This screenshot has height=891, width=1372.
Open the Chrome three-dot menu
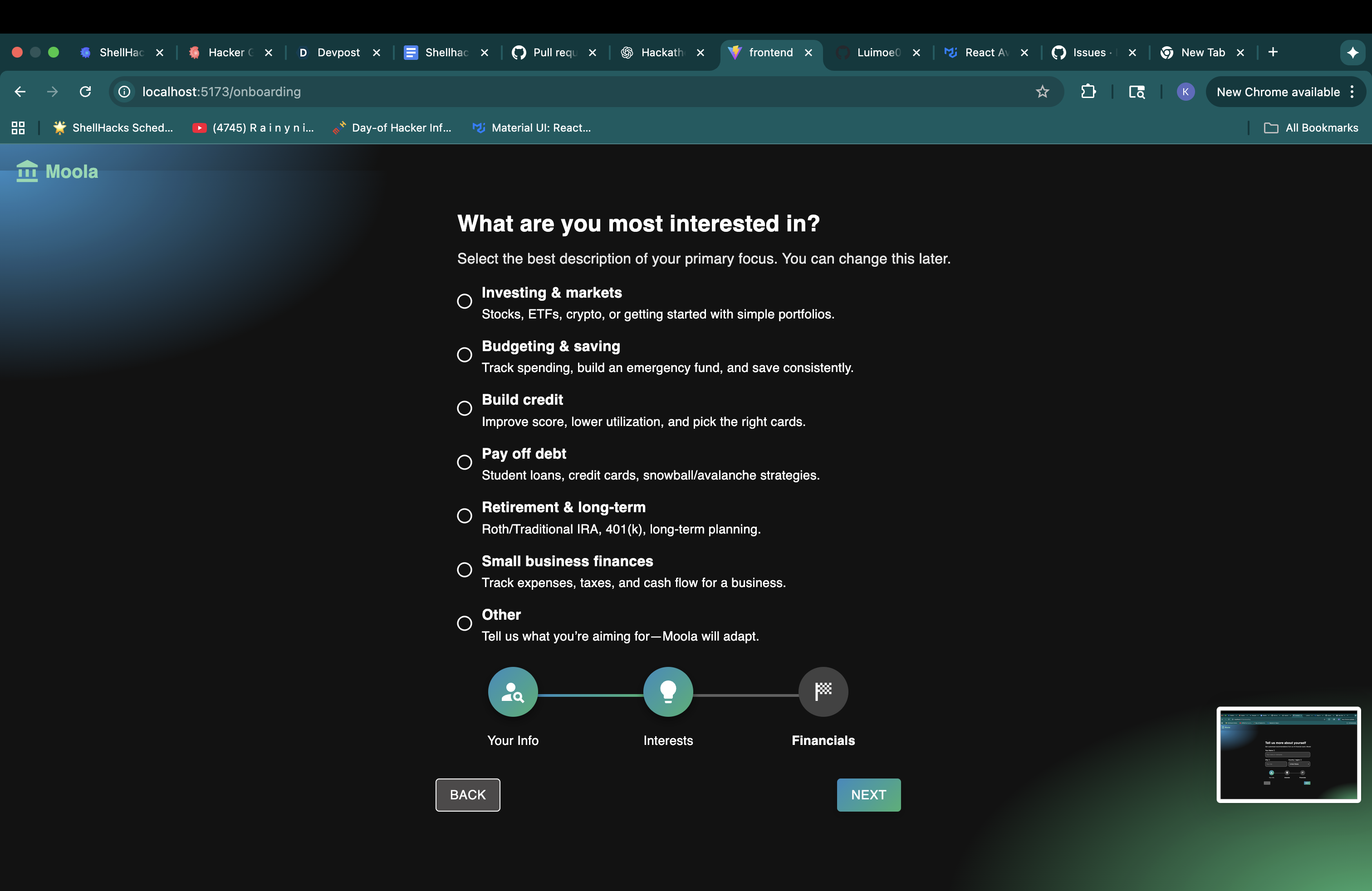coord(1352,92)
